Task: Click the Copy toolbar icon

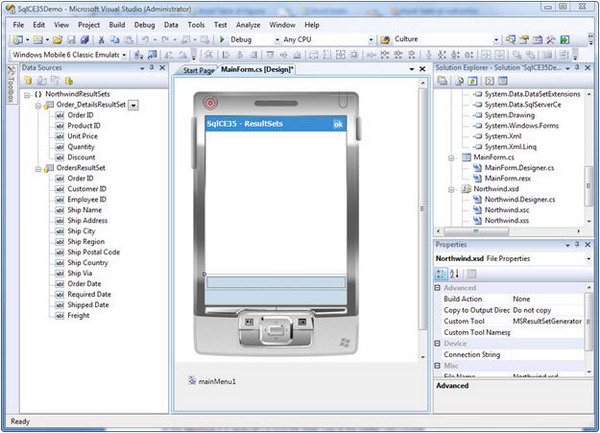Action: (x=115, y=39)
